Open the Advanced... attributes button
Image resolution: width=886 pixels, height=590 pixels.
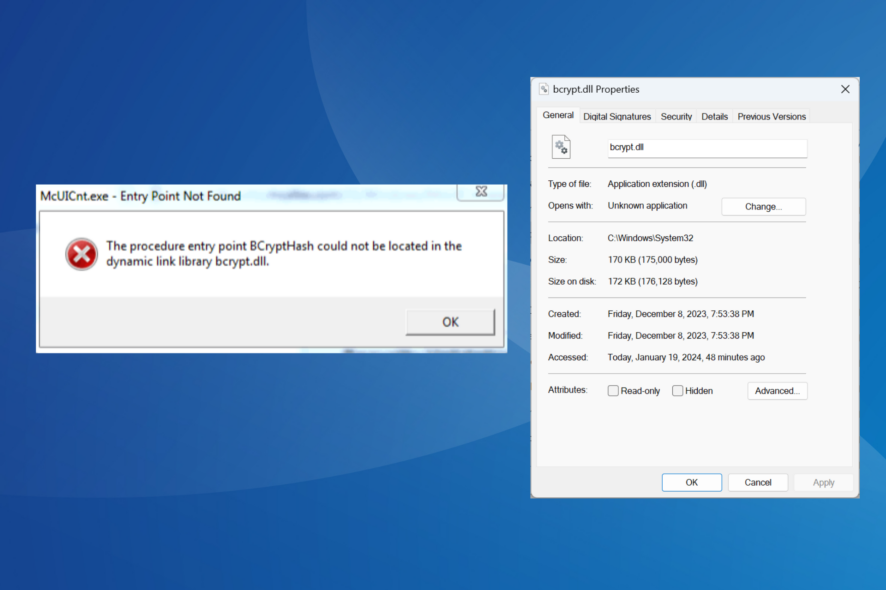point(778,391)
